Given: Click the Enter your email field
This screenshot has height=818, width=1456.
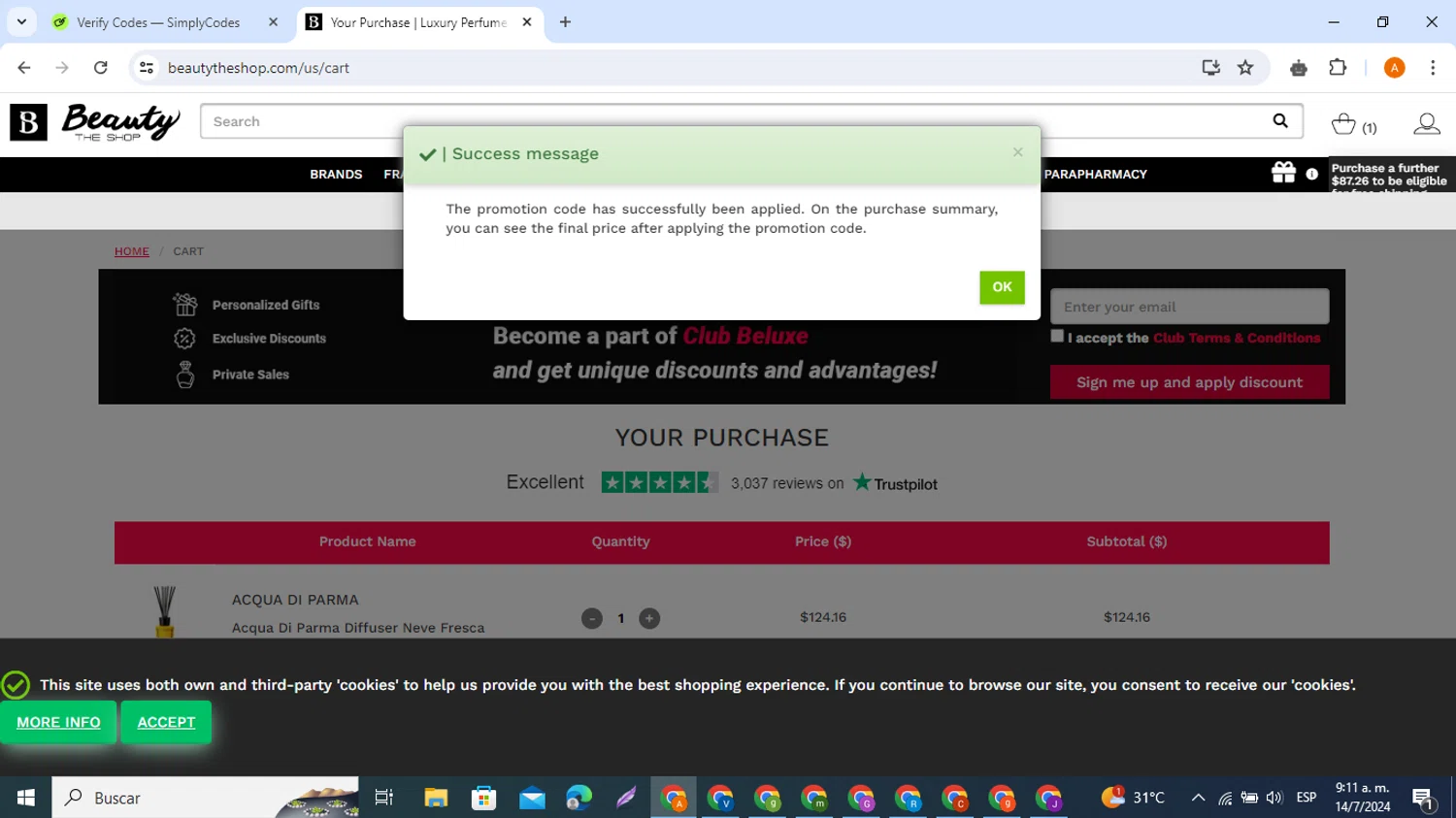Looking at the screenshot, I should click(x=1189, y=307).
